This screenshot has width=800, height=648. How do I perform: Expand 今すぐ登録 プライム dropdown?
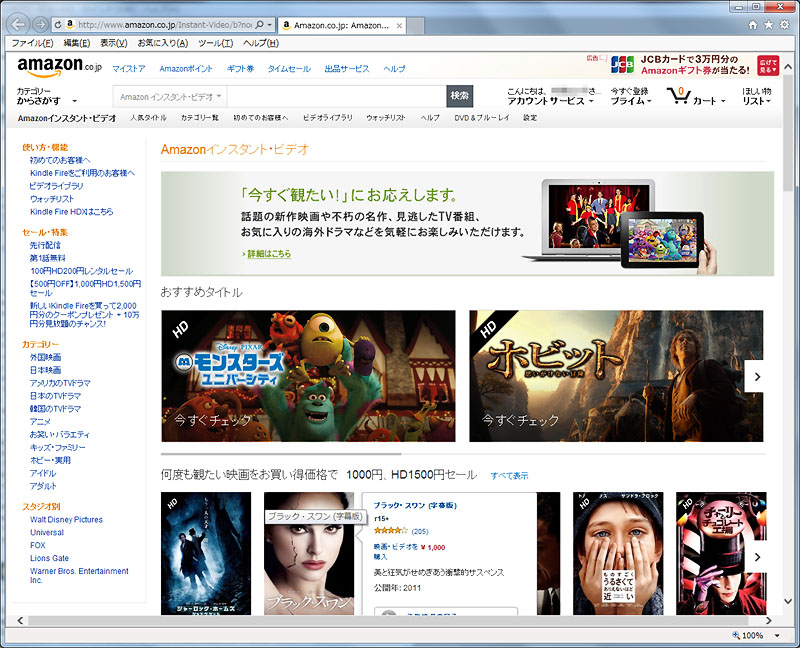coord(631,96)
